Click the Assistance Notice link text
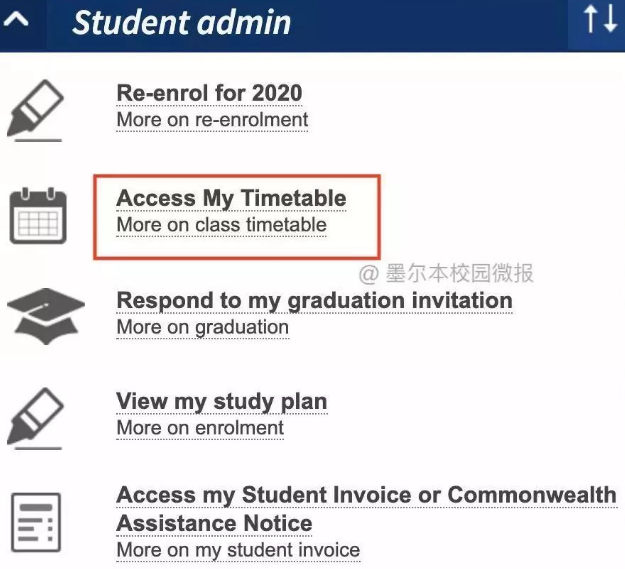This screenshot has height=569, width=625. point(214,524)
